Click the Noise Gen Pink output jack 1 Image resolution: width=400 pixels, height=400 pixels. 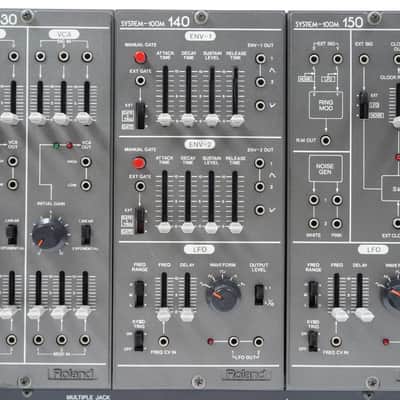[x=337, y=200]
